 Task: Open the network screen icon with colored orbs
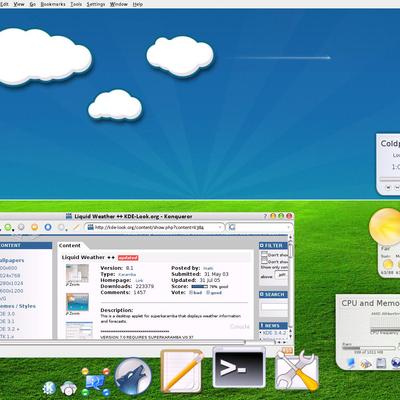coord(95,382)
